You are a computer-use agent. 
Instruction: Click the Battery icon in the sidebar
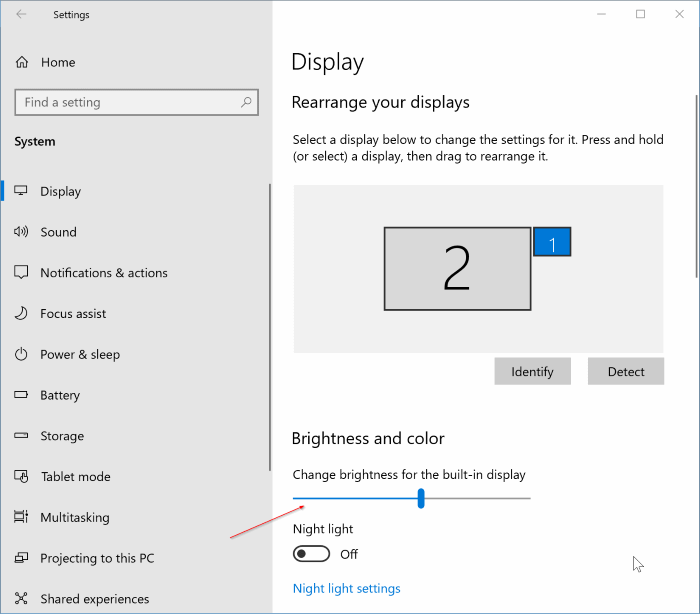(x=21, y=396)
